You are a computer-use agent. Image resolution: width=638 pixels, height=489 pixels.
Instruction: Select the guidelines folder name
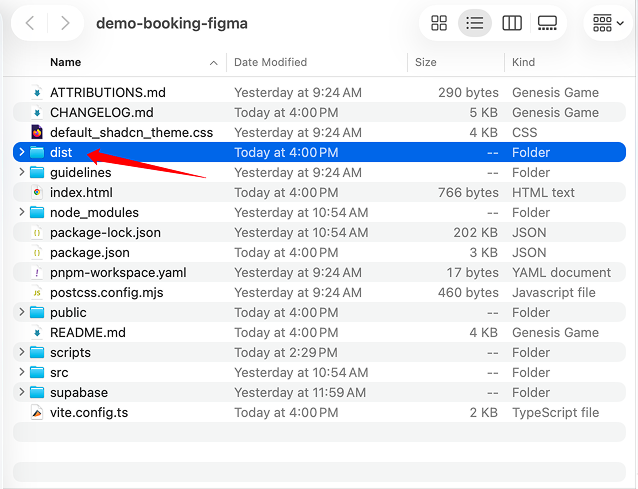tap(81, 172)
